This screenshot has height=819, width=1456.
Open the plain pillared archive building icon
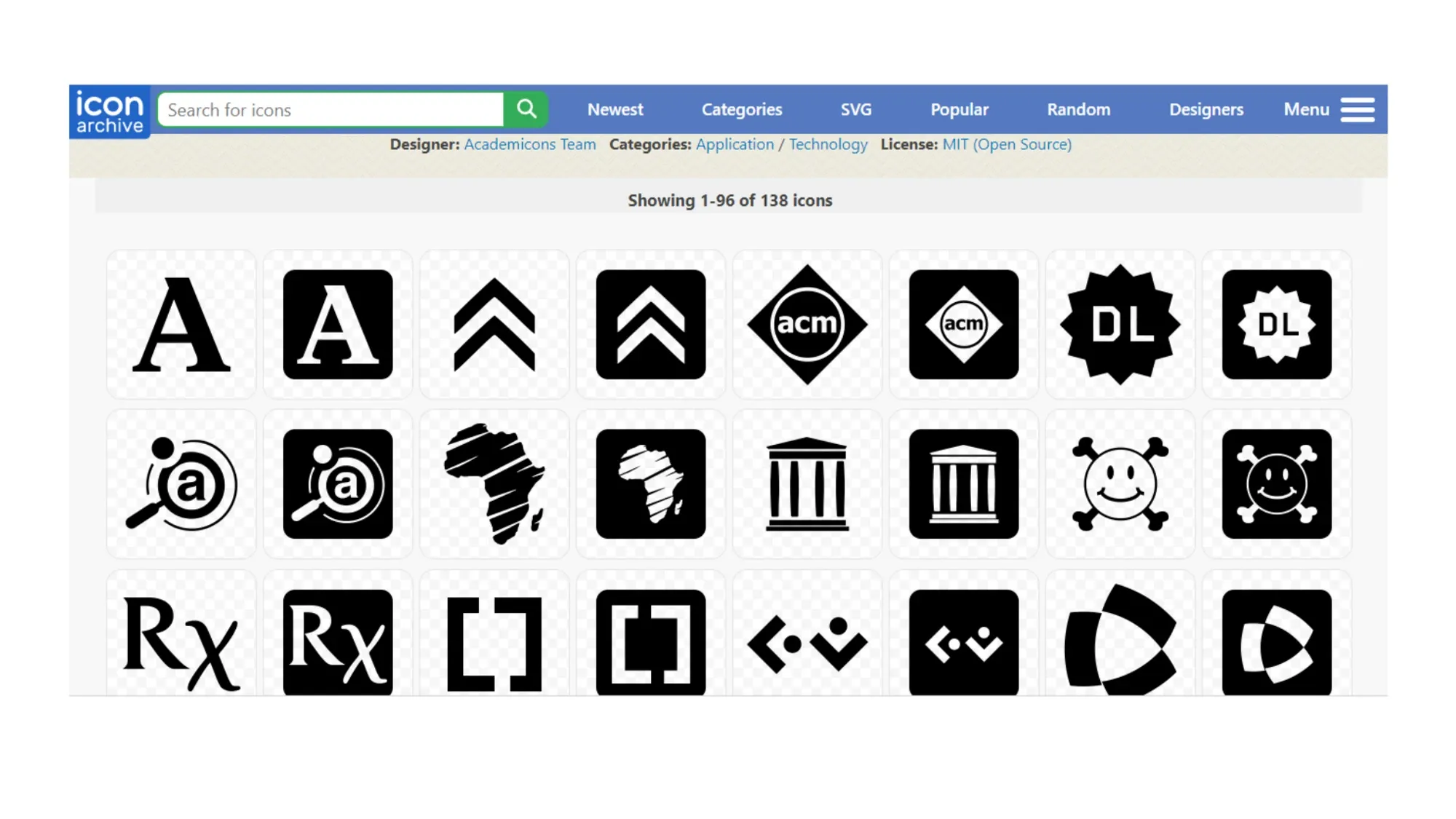807,484
